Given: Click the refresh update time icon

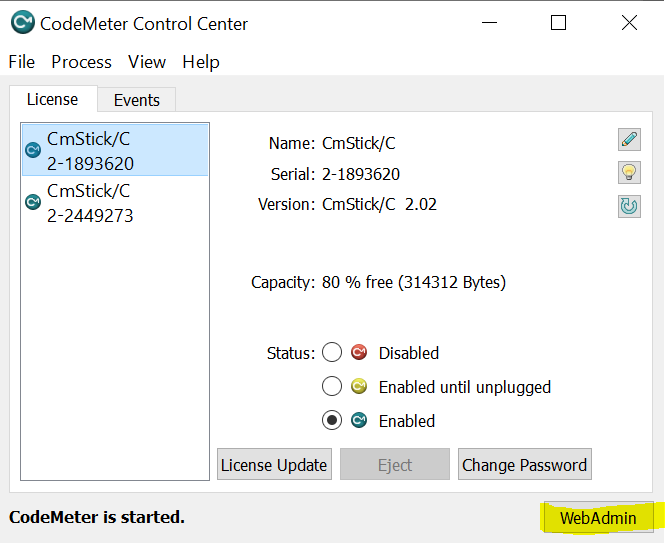Looking at the screenshot, I should [629, 206].
